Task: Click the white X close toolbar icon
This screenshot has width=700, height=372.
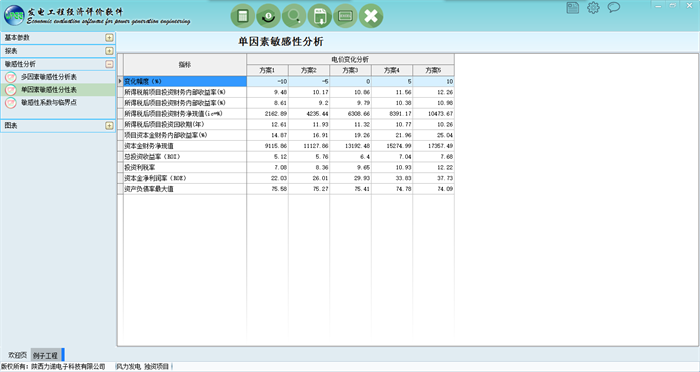Action: point(371,17)
